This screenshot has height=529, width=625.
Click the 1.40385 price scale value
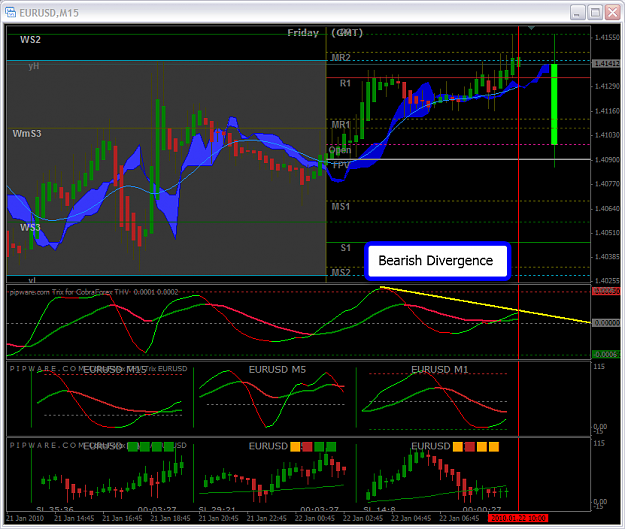(607, 257)
